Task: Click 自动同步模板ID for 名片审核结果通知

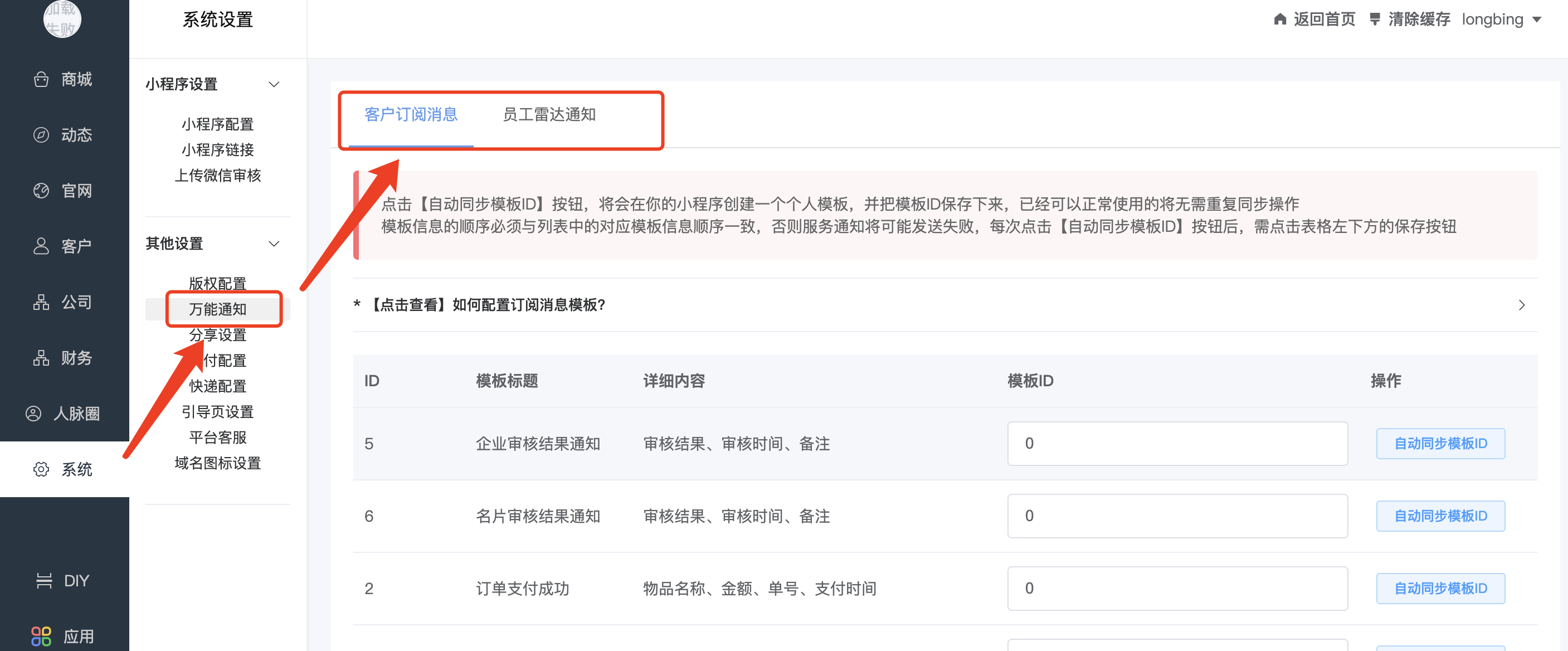Action: tap(1440, 516)
